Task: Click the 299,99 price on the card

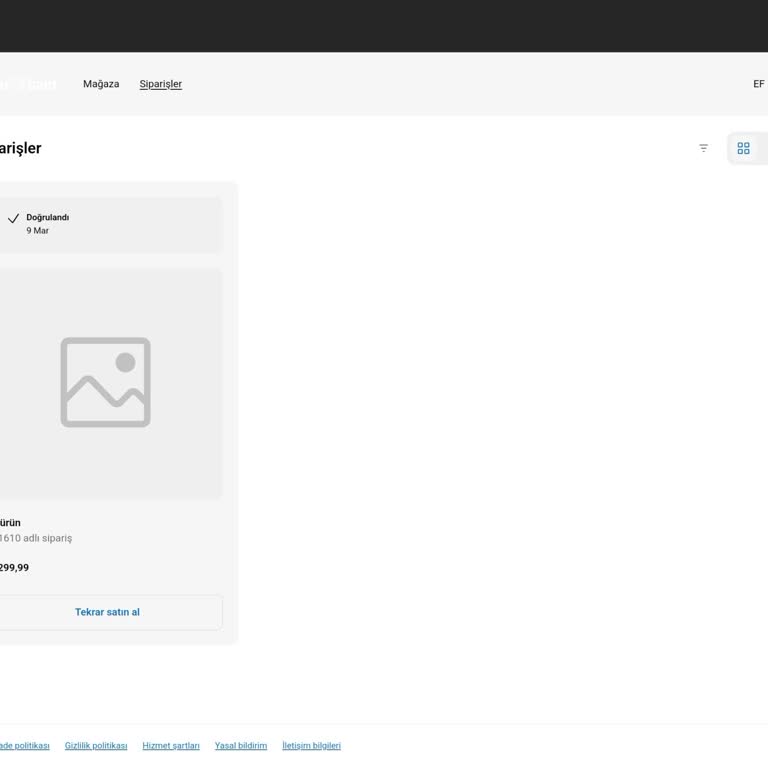Action: pyautogui.click(x=14, y=568)
